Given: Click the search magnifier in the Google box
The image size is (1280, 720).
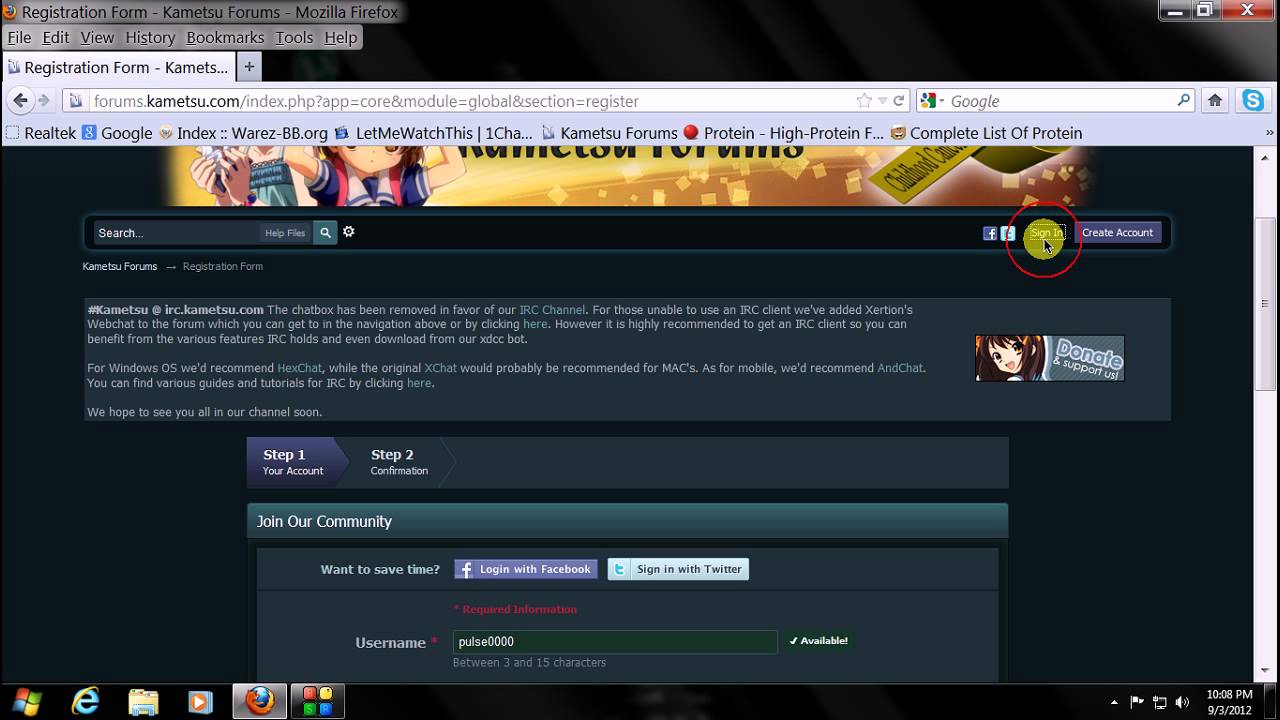Looking at the screenshot, I should (x=1184, y=100).
